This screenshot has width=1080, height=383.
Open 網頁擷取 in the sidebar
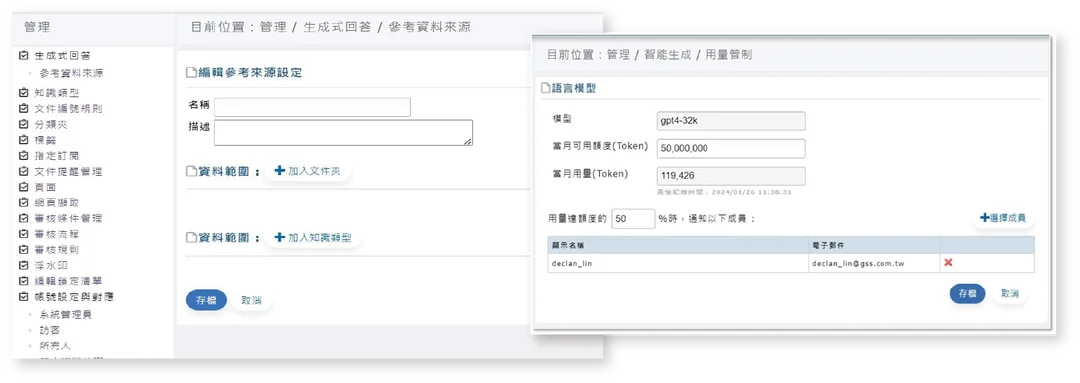(57, 203)
